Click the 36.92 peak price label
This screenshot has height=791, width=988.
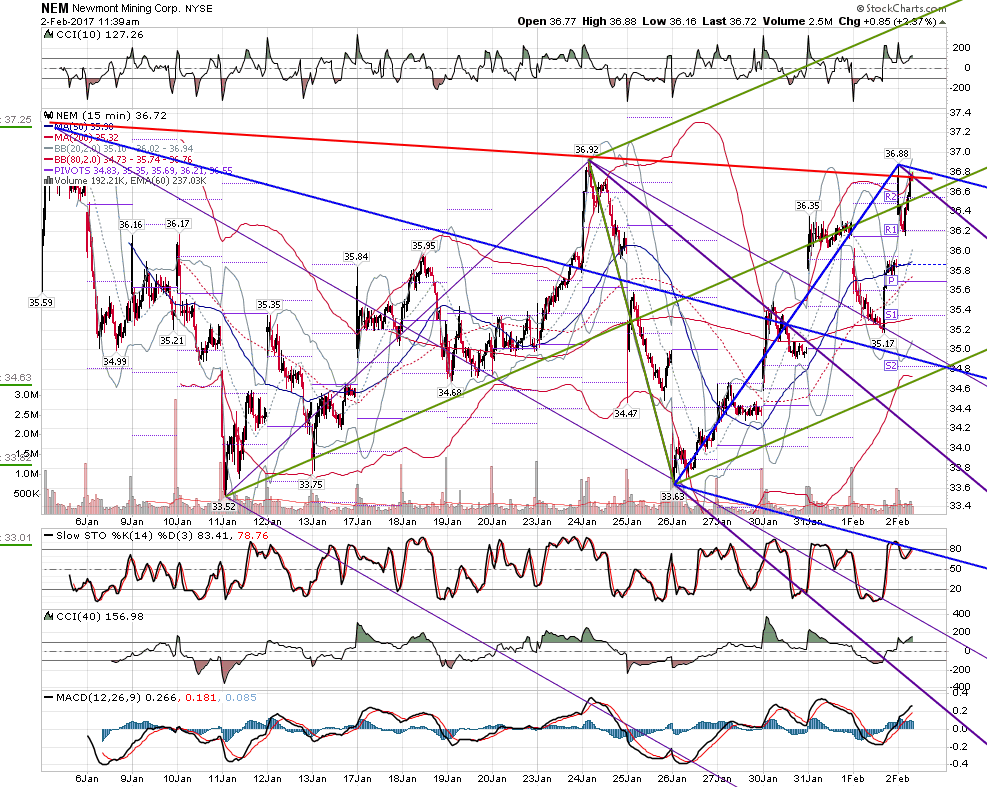pos(587,150)
